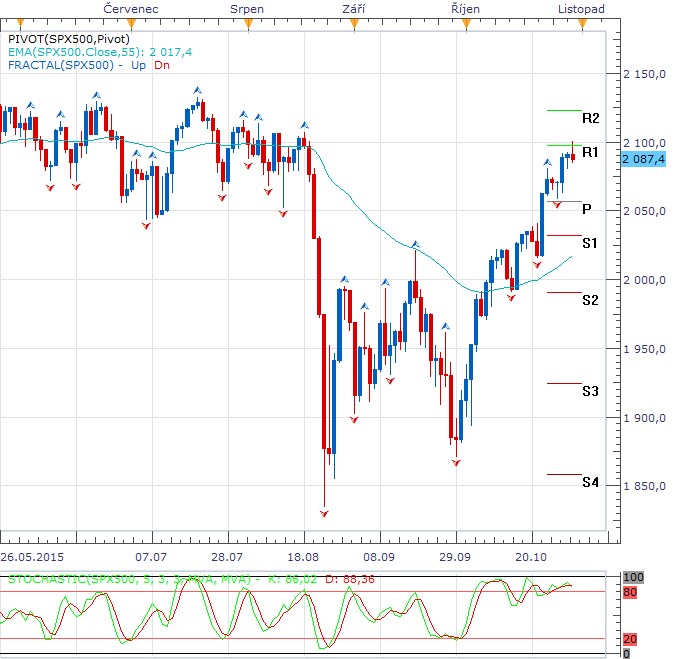Click the S1 support level label
678x659 pixels.
coord(590,243)
